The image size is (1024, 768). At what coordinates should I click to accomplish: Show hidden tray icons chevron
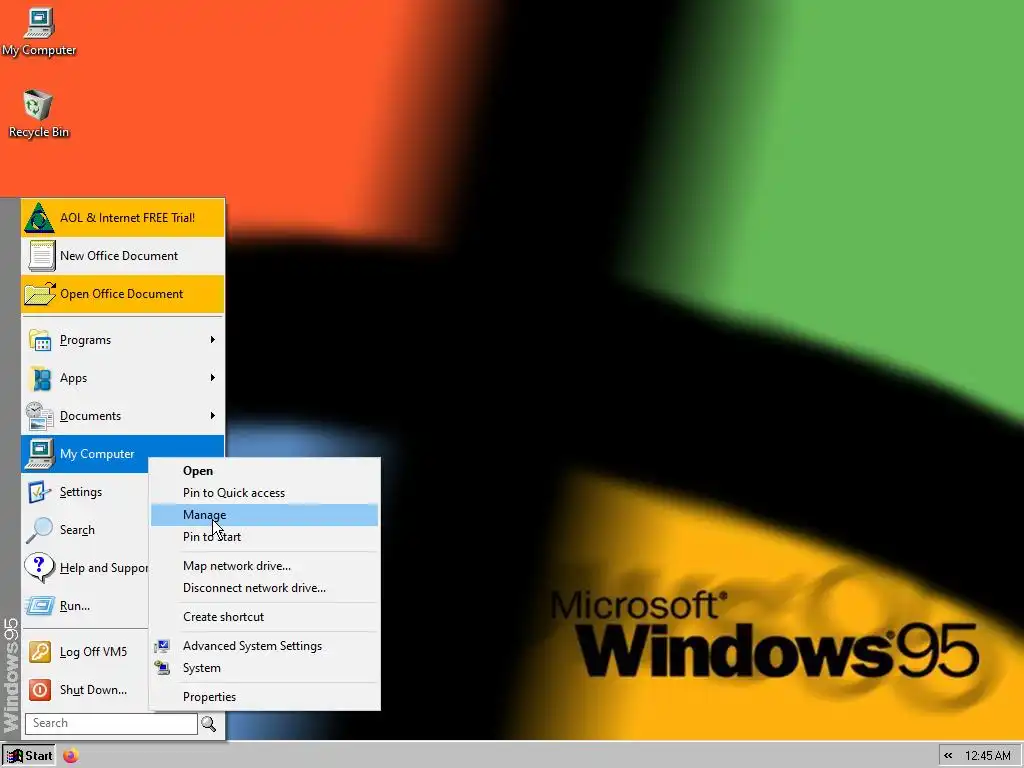[948, 756]
